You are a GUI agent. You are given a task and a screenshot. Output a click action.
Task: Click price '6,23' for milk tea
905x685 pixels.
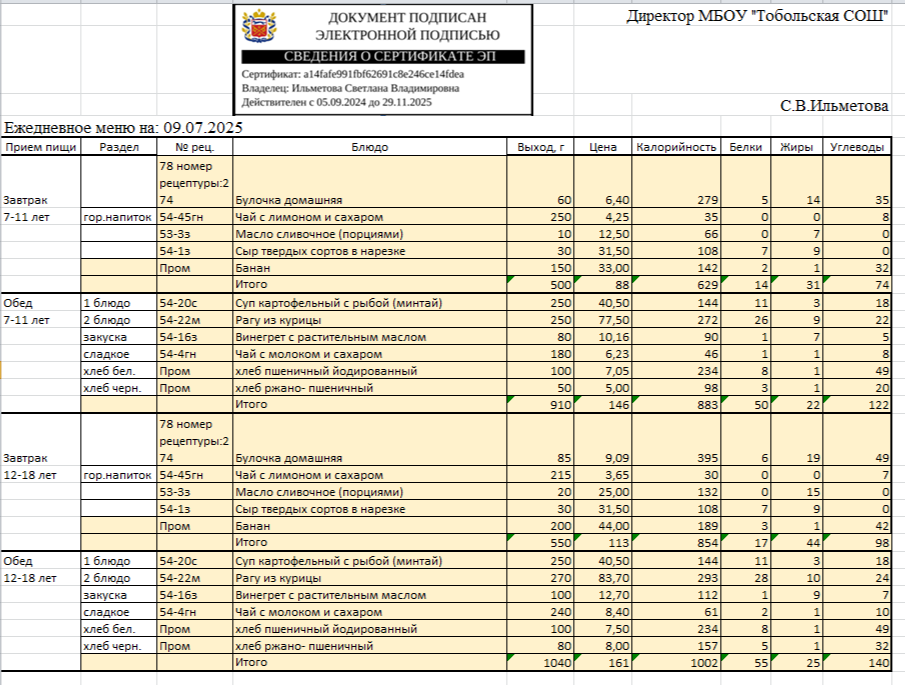coord(603,354)
